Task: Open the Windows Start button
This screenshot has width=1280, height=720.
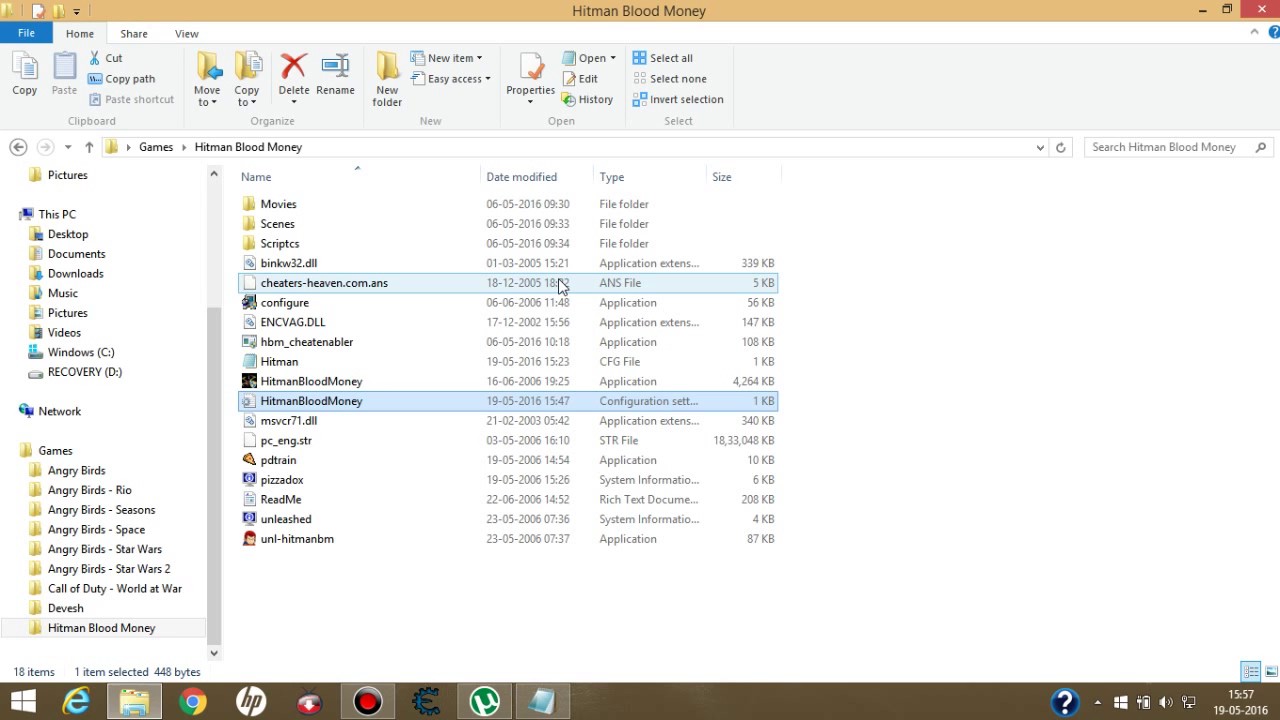Action: coord(23,701)
